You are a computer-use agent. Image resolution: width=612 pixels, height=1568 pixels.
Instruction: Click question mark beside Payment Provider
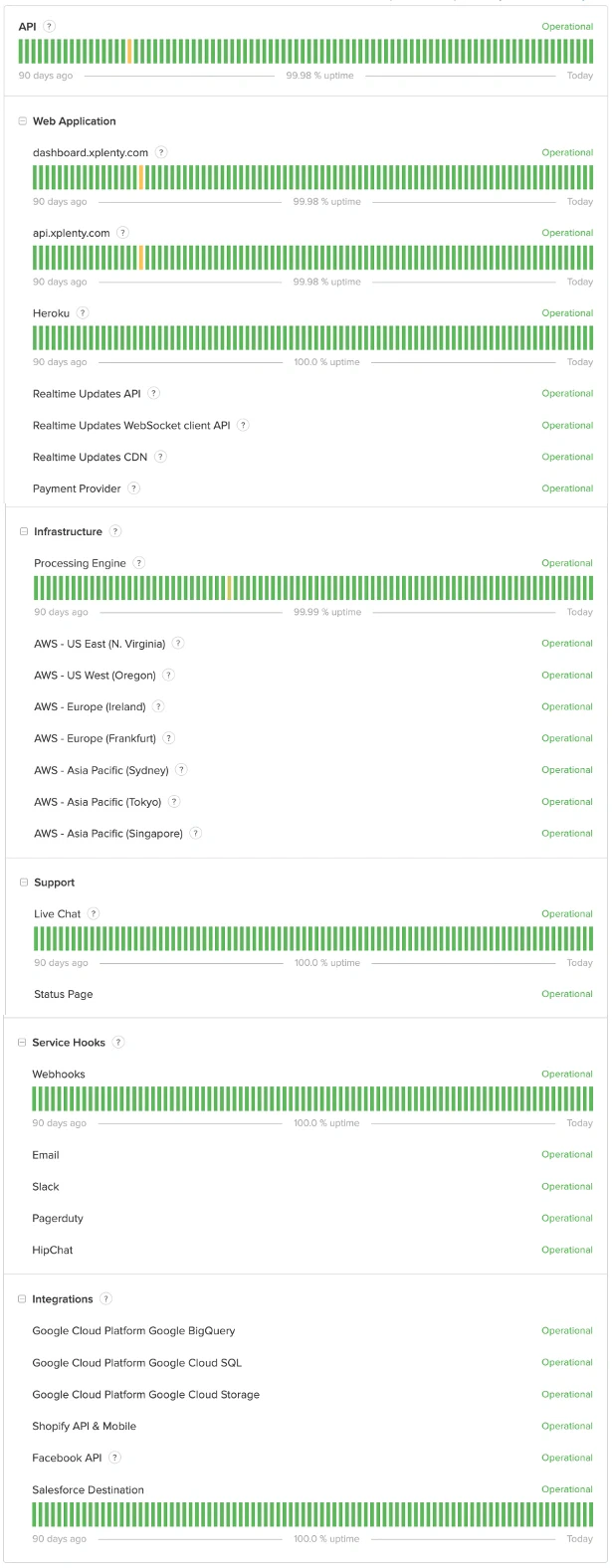click(x=133, y=489)
